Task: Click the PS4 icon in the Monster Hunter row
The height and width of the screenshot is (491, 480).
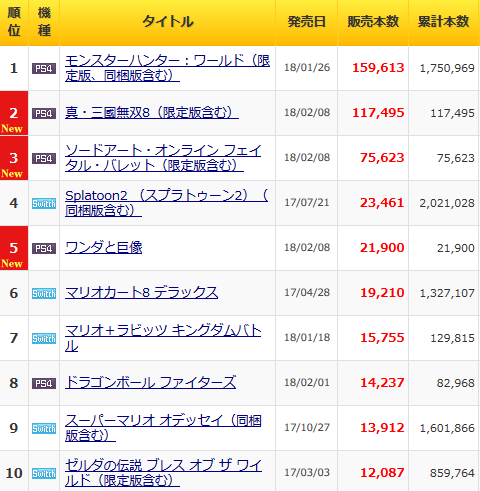Action: tap(44, 69)
